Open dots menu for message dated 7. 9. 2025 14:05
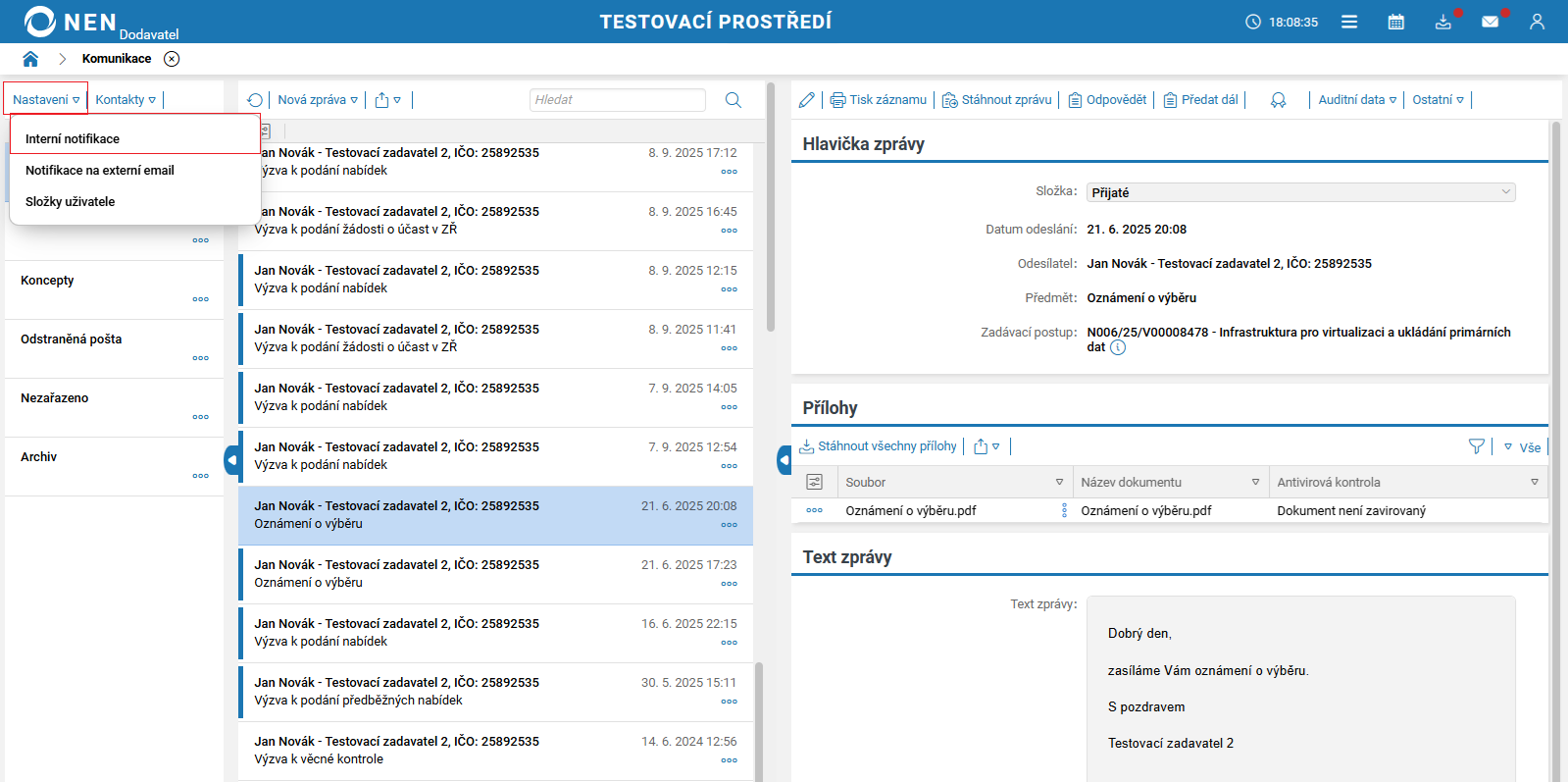 (x=730, y=407)
